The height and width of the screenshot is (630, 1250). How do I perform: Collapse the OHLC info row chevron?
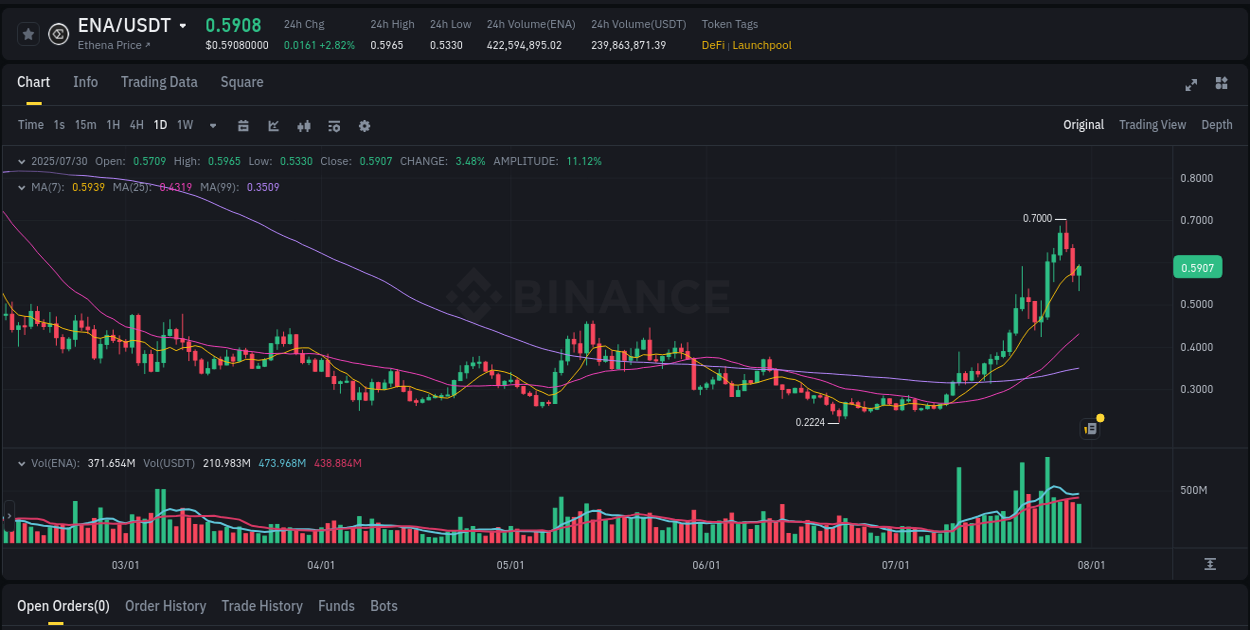pos(22,160)
